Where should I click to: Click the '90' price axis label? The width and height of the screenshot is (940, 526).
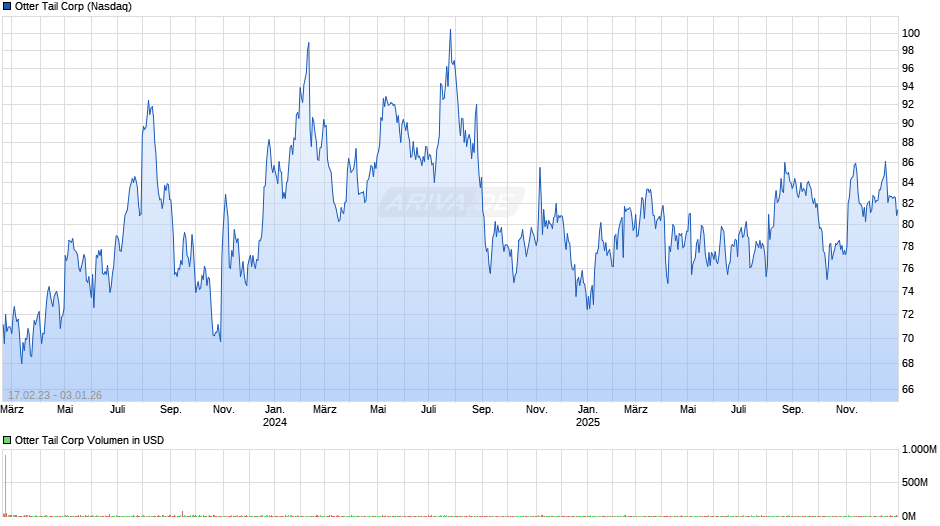point(908,124)
